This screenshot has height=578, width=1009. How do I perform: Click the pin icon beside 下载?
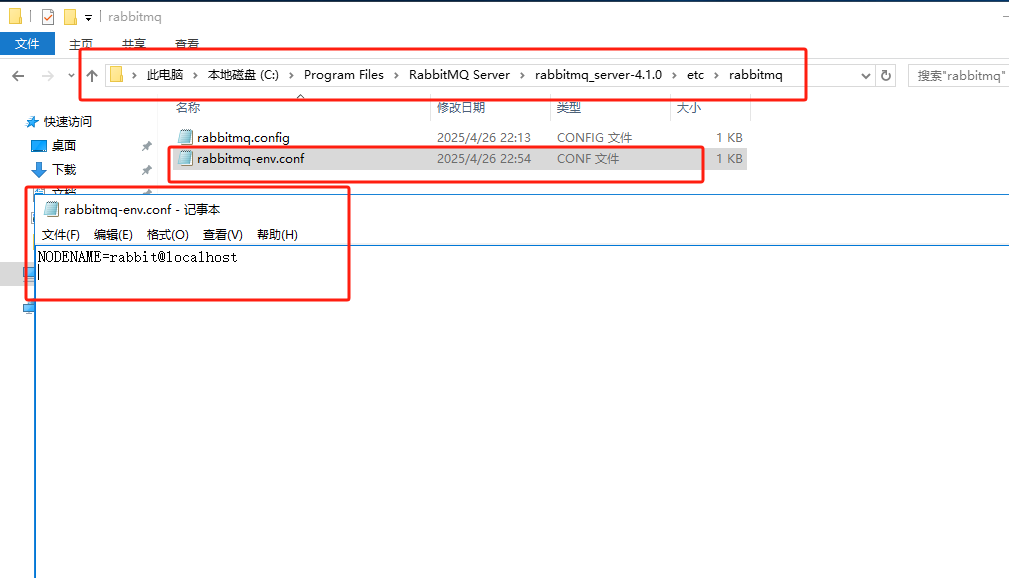[147, 170]
